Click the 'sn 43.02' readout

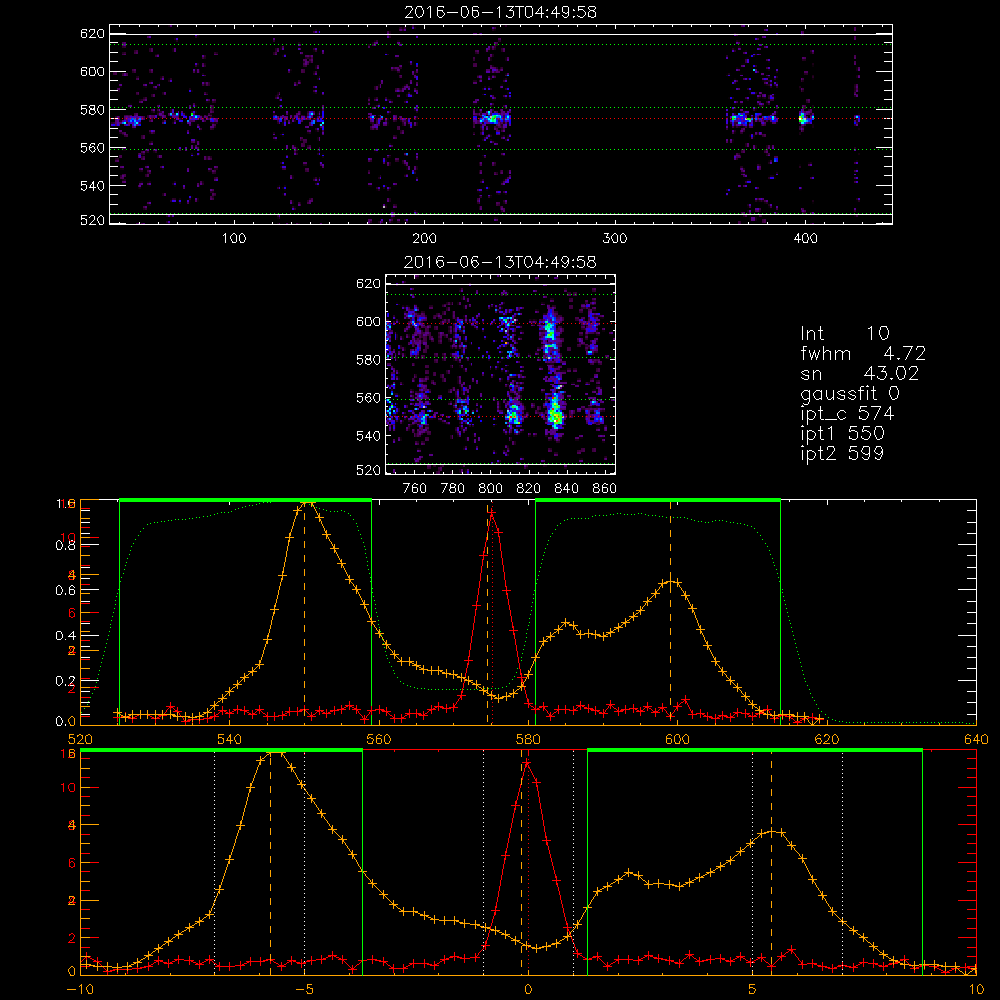point(860,373)
